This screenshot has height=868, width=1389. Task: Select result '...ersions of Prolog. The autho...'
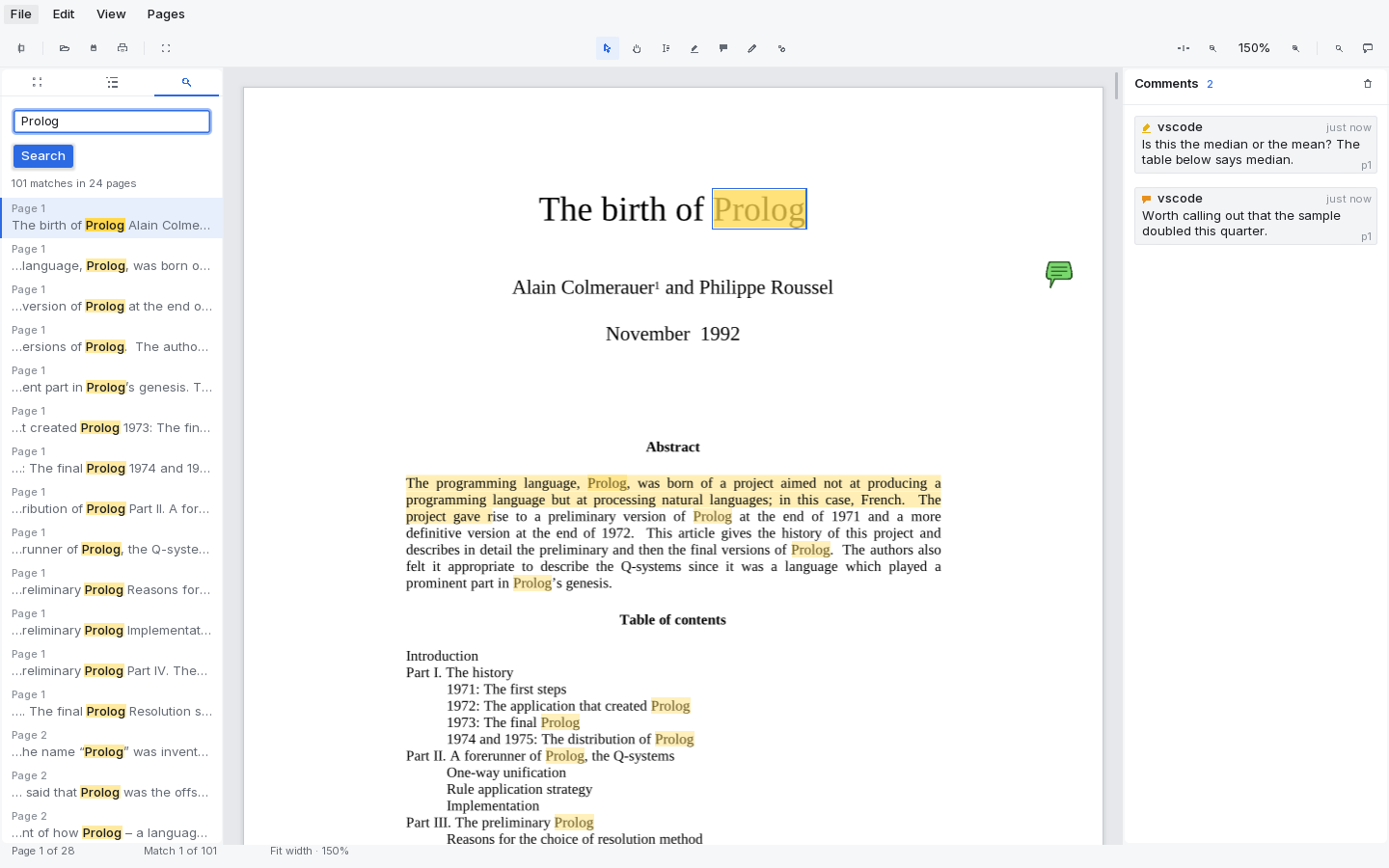(112, 339)
